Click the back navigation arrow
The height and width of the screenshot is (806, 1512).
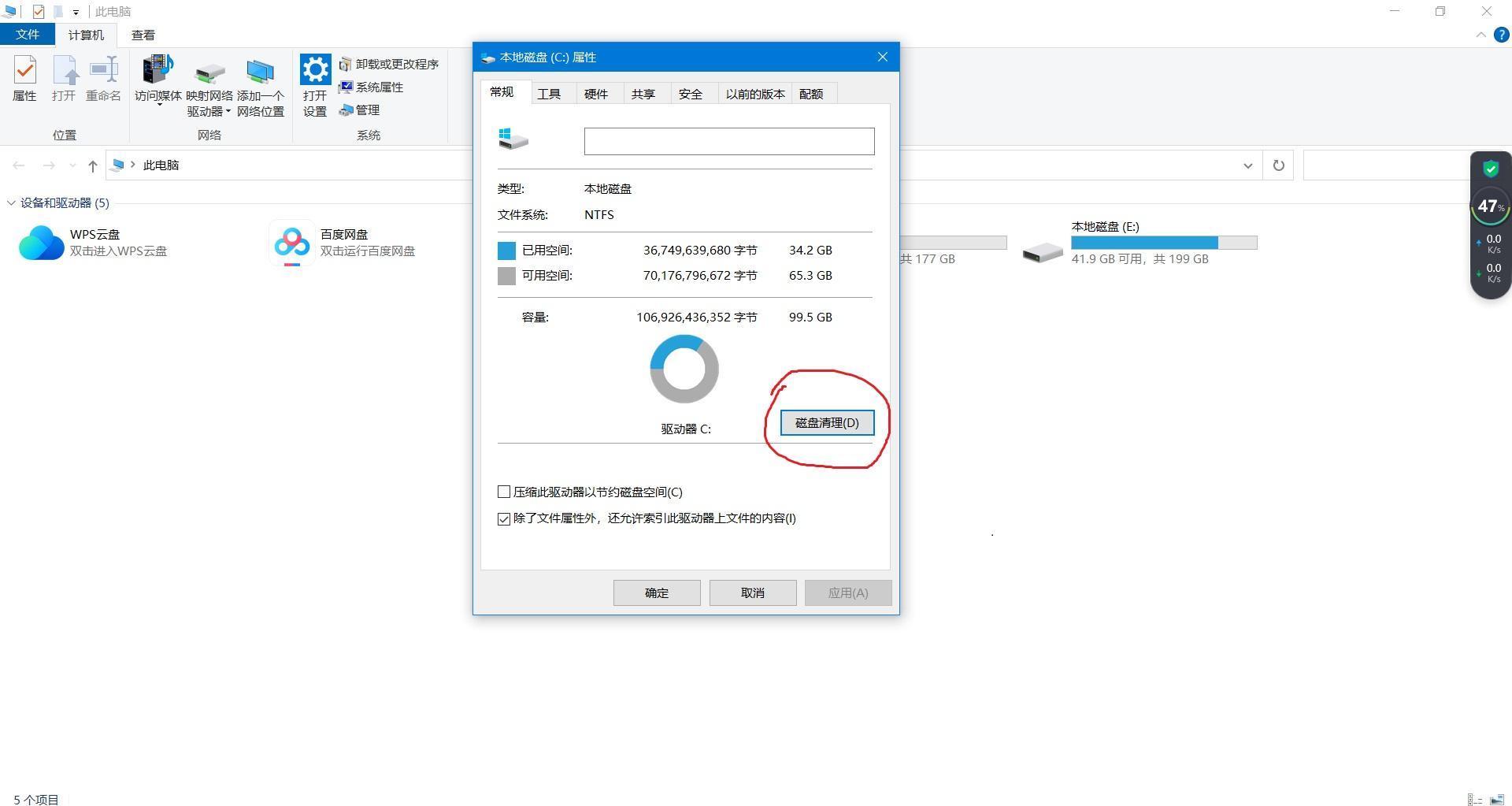pyautogui.click(x=19, y=165)
